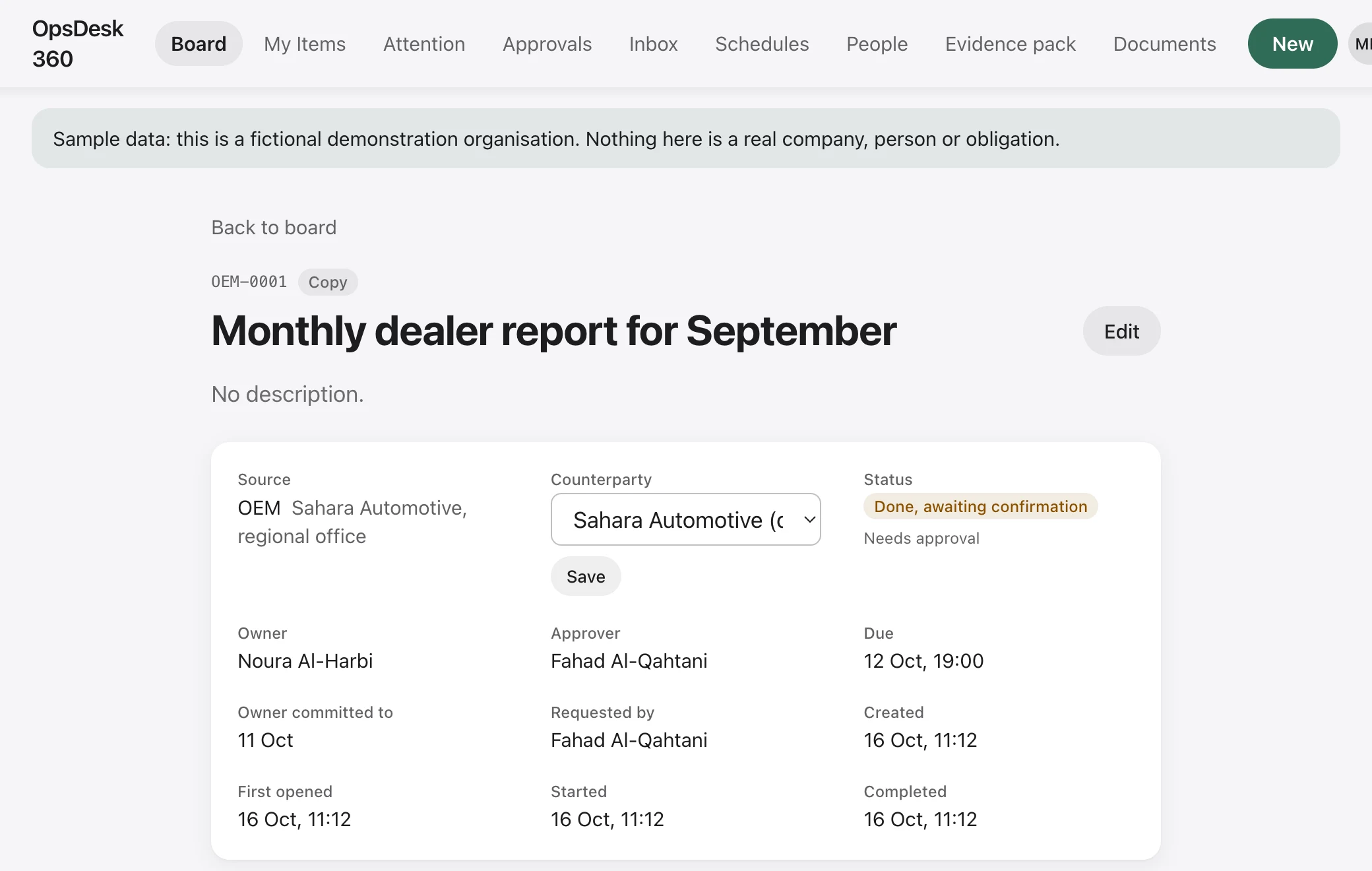Open the Attention section
Viewport: 1372px width, 871px height.
coord(424,44)
